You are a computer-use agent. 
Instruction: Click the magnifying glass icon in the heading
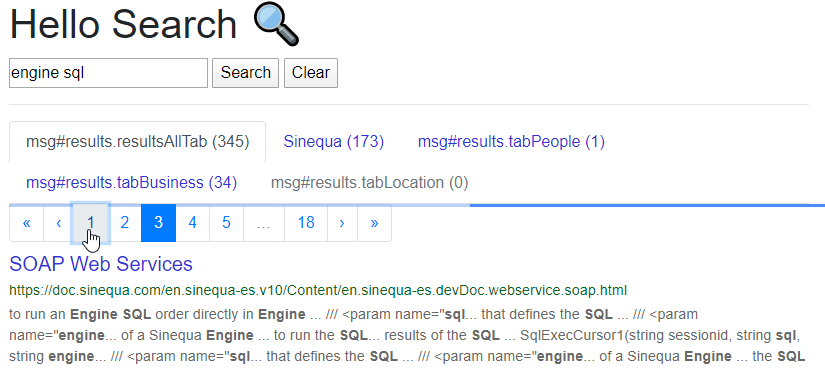276,24
